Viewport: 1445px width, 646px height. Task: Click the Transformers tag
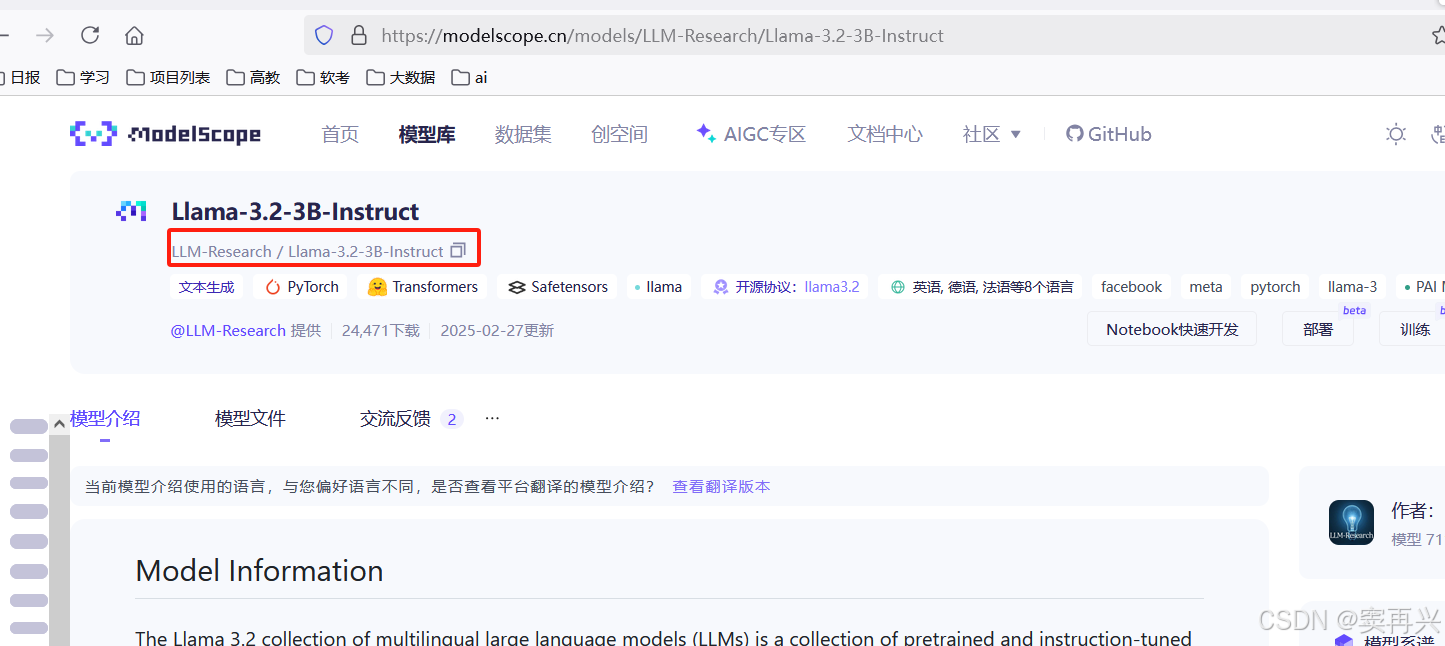(423, 287)
